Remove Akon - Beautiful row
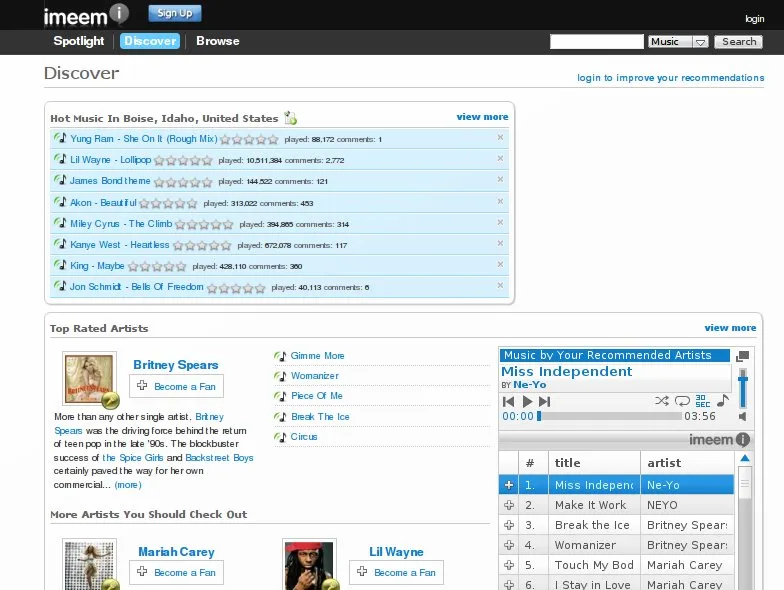 (x=500, y=201)
